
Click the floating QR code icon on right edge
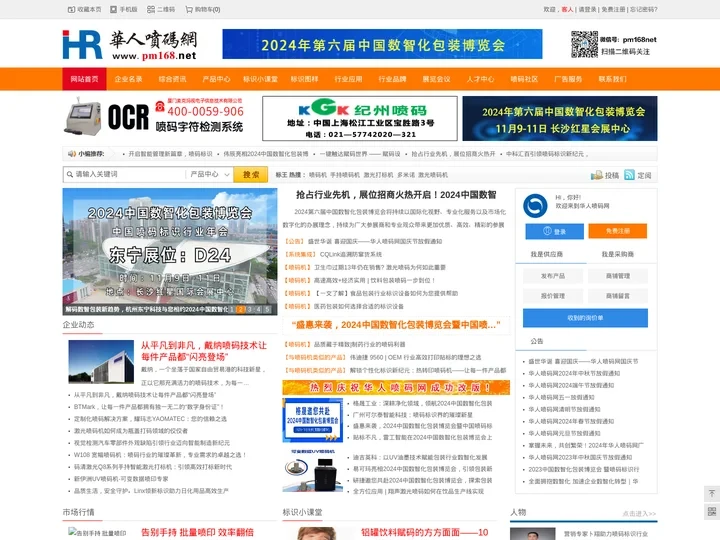tap(712, 512)
